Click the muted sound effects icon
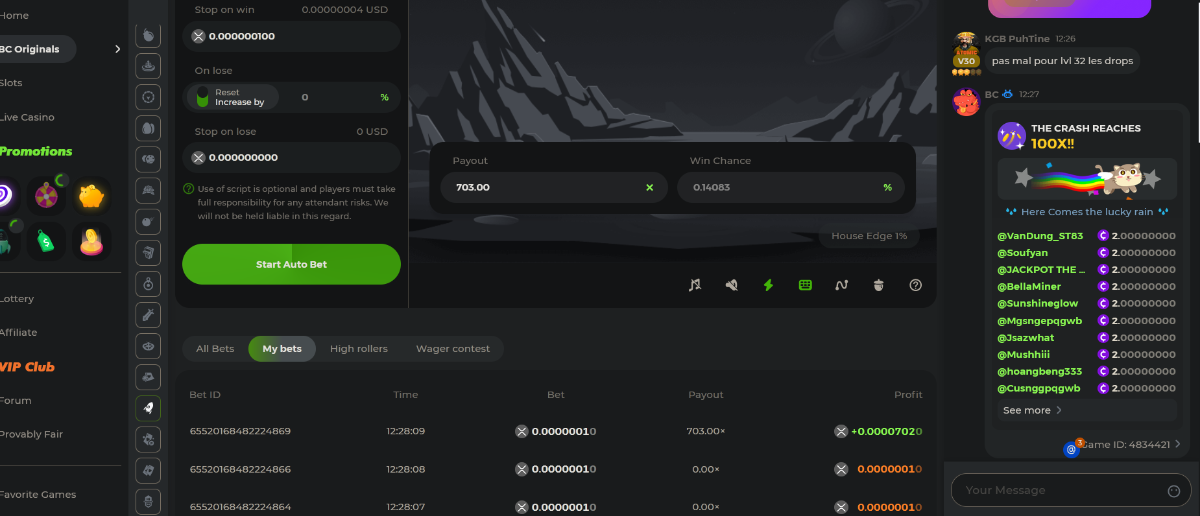1200x516 pixels. (x=732, y=285)
